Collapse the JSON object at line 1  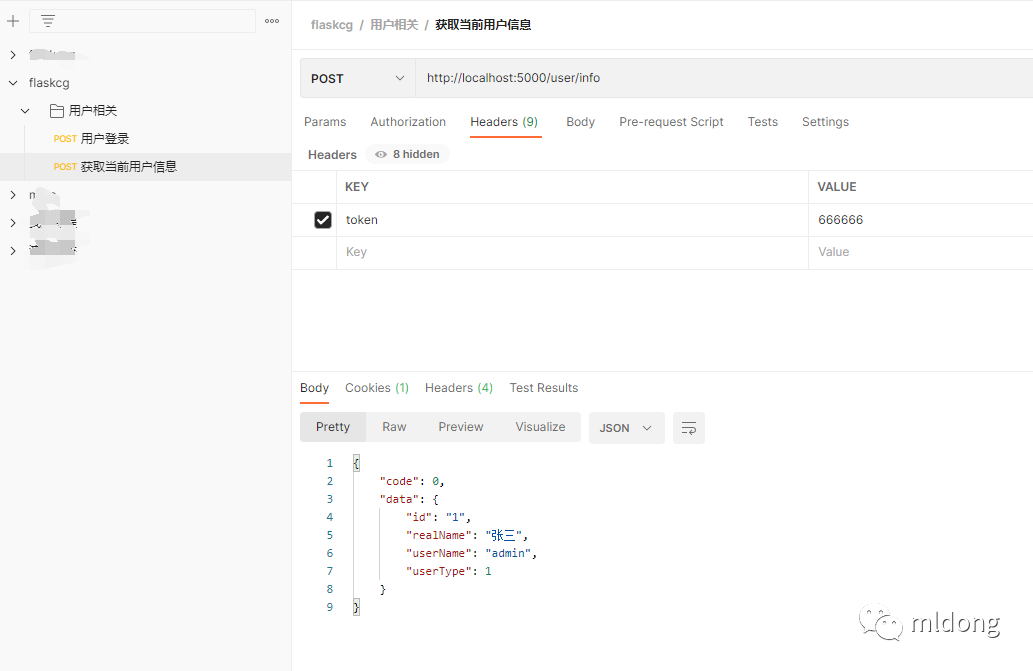[356, 462]
